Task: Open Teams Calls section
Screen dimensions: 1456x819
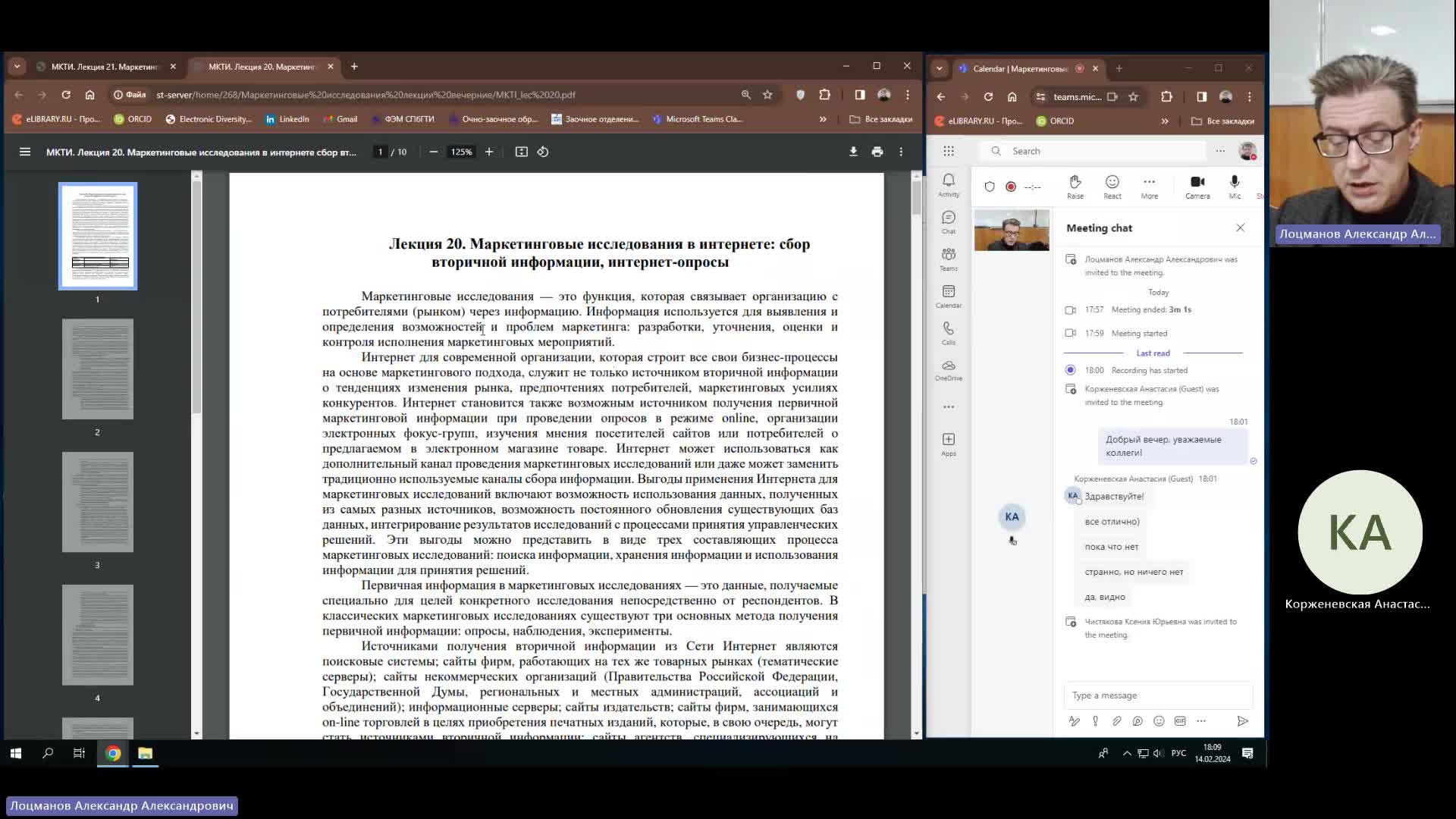Action: [x=949, y=333]
